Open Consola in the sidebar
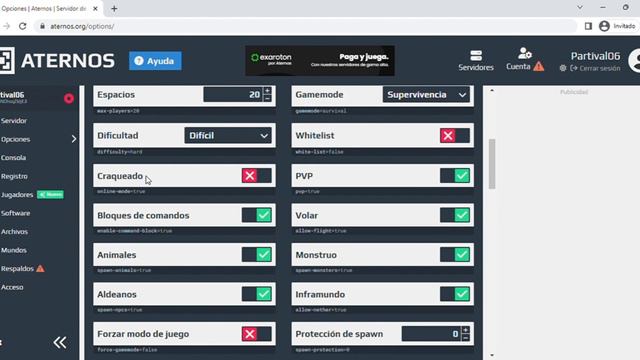The width and height of the screenshot is (640, 360). coord(13,158)
